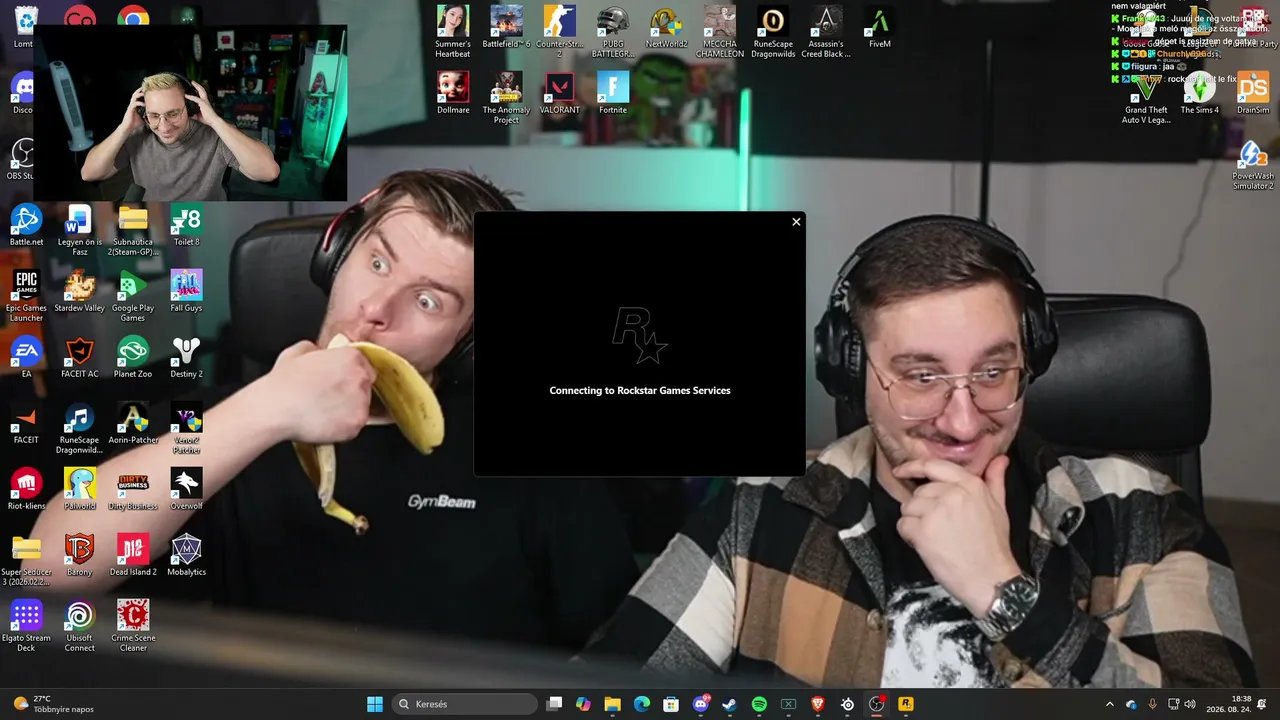
Task: Open Assassin's Creed Black Flag shortcut
Action: pos(826,32)
